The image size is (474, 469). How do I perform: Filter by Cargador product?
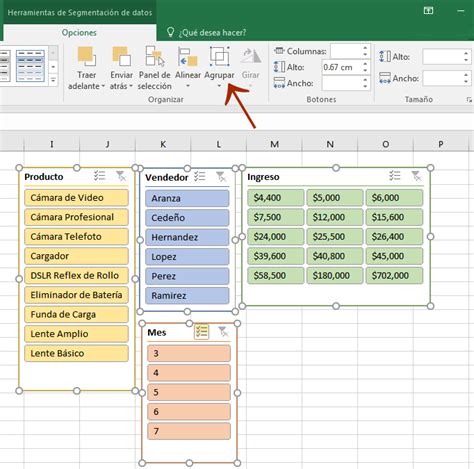click(76, 256)
